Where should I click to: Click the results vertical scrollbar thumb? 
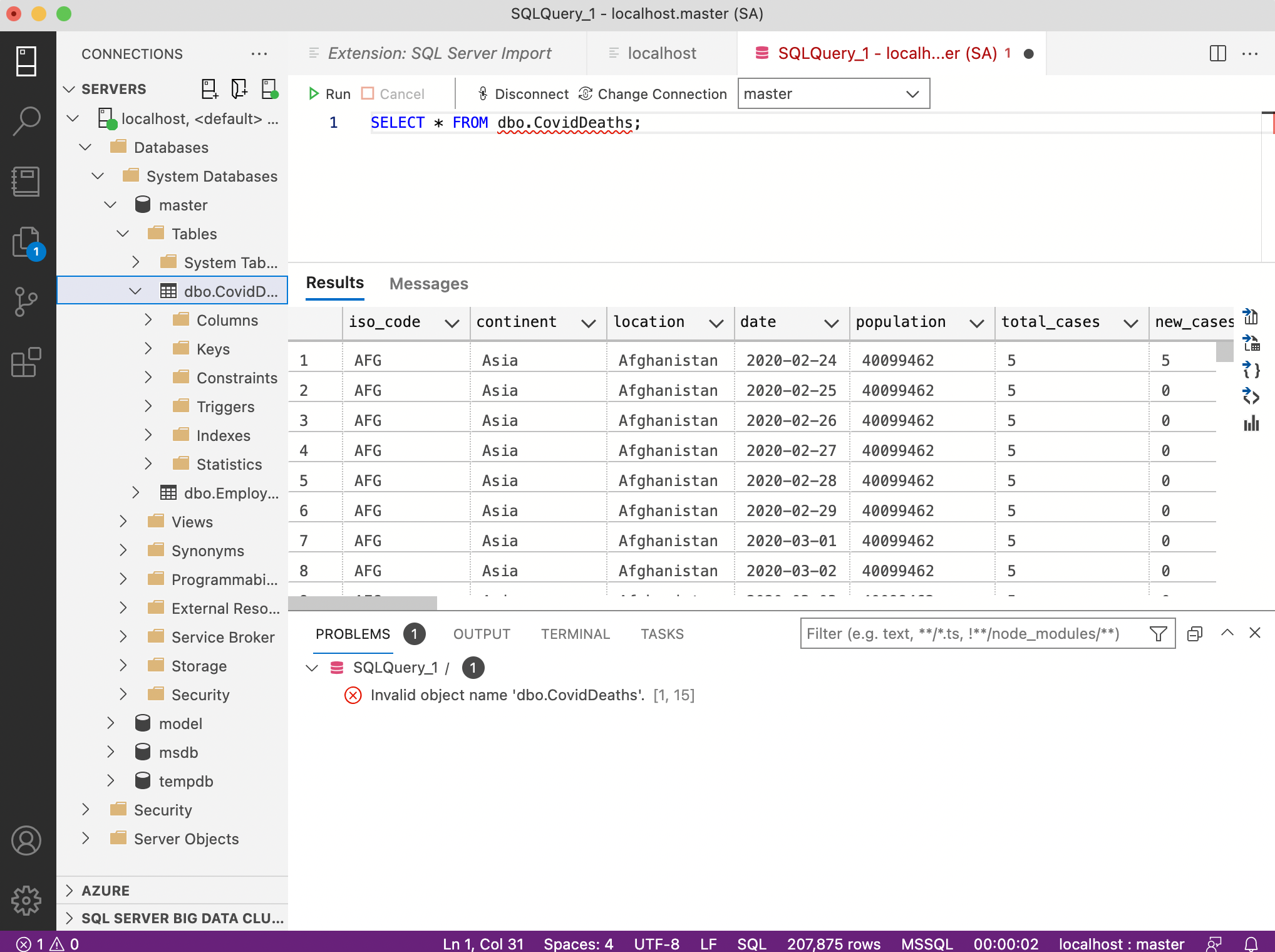pos(1224,351)
